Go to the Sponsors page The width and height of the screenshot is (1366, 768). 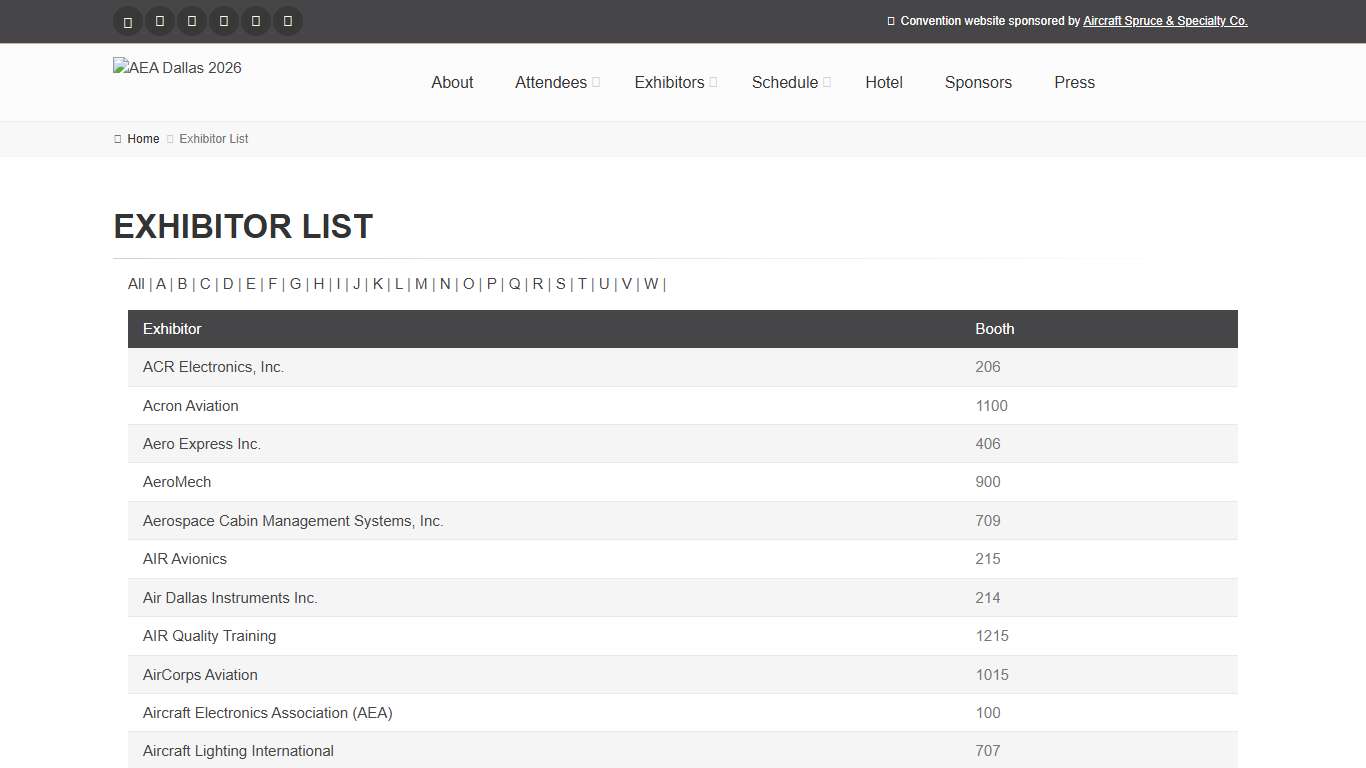coord(978,82)
